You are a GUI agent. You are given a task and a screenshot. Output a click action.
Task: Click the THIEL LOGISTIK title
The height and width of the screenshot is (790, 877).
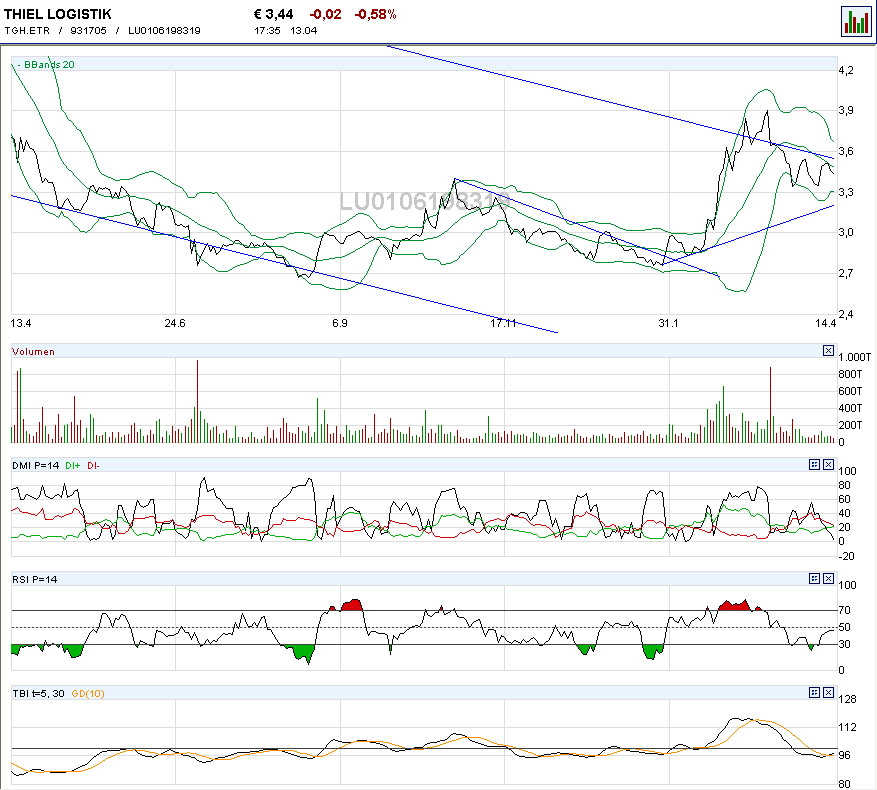click(x=58, y=14)
